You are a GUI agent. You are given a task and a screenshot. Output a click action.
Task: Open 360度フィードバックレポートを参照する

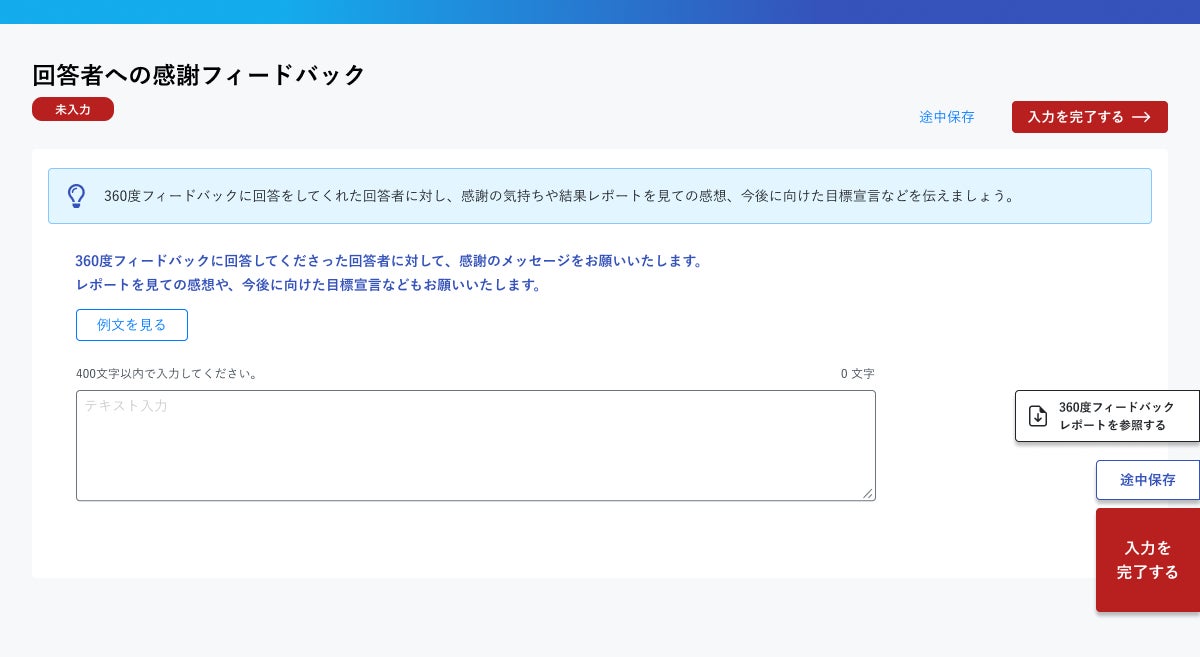1108,416
